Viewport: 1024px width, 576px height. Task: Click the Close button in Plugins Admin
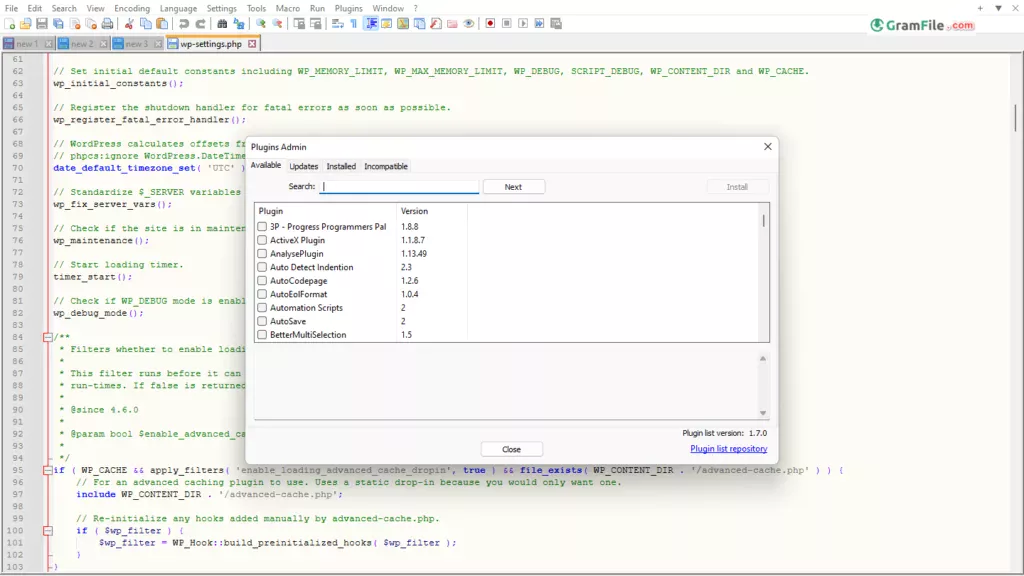point(511,449)
